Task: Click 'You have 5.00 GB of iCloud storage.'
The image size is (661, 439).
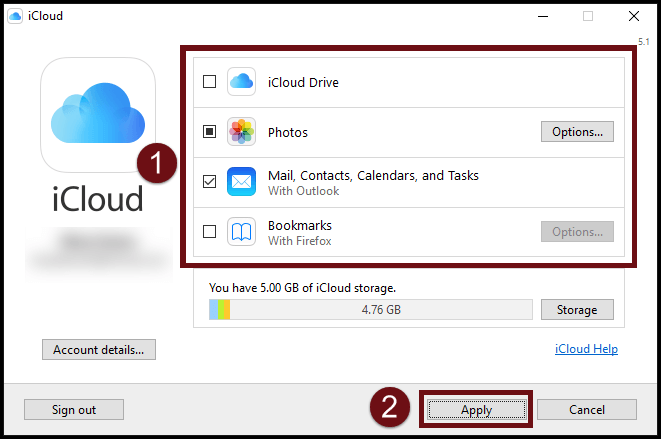Action: coord(302,288)
